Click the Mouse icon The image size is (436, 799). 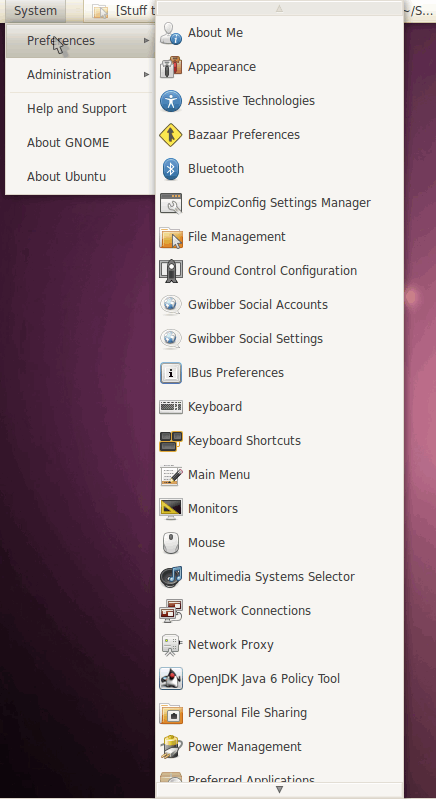point(171,543)
